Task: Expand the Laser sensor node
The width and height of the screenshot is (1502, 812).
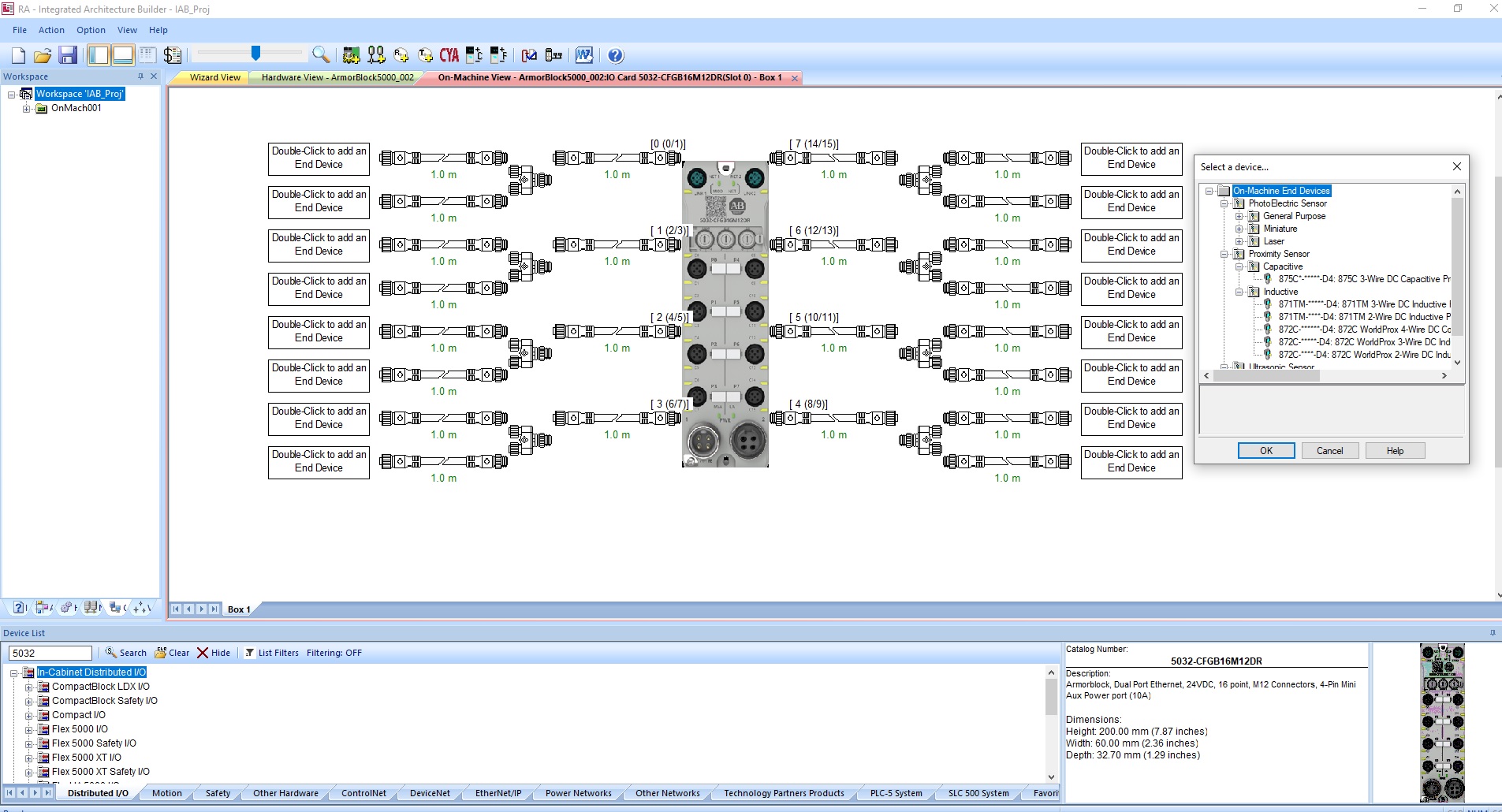Action: 1239,241
